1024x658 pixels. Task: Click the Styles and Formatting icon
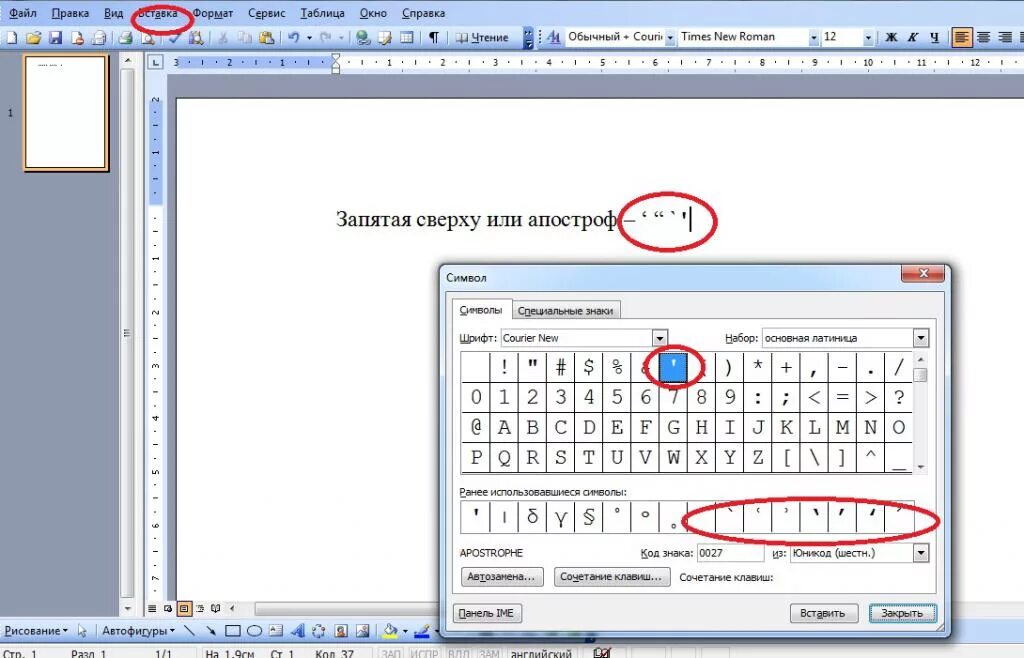[x=553, y=38]
